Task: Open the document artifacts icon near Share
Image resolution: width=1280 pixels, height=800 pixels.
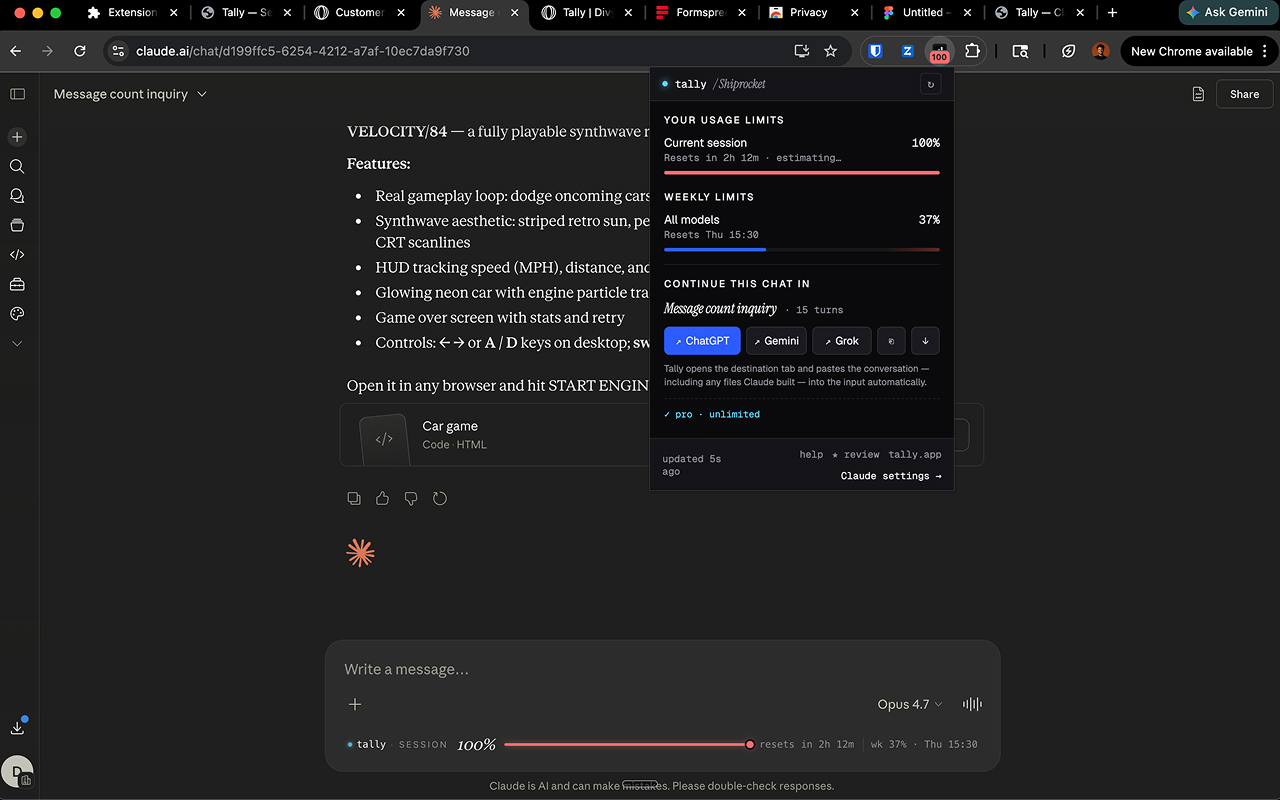Action: pyautogui.click(x=1198, y=94)
